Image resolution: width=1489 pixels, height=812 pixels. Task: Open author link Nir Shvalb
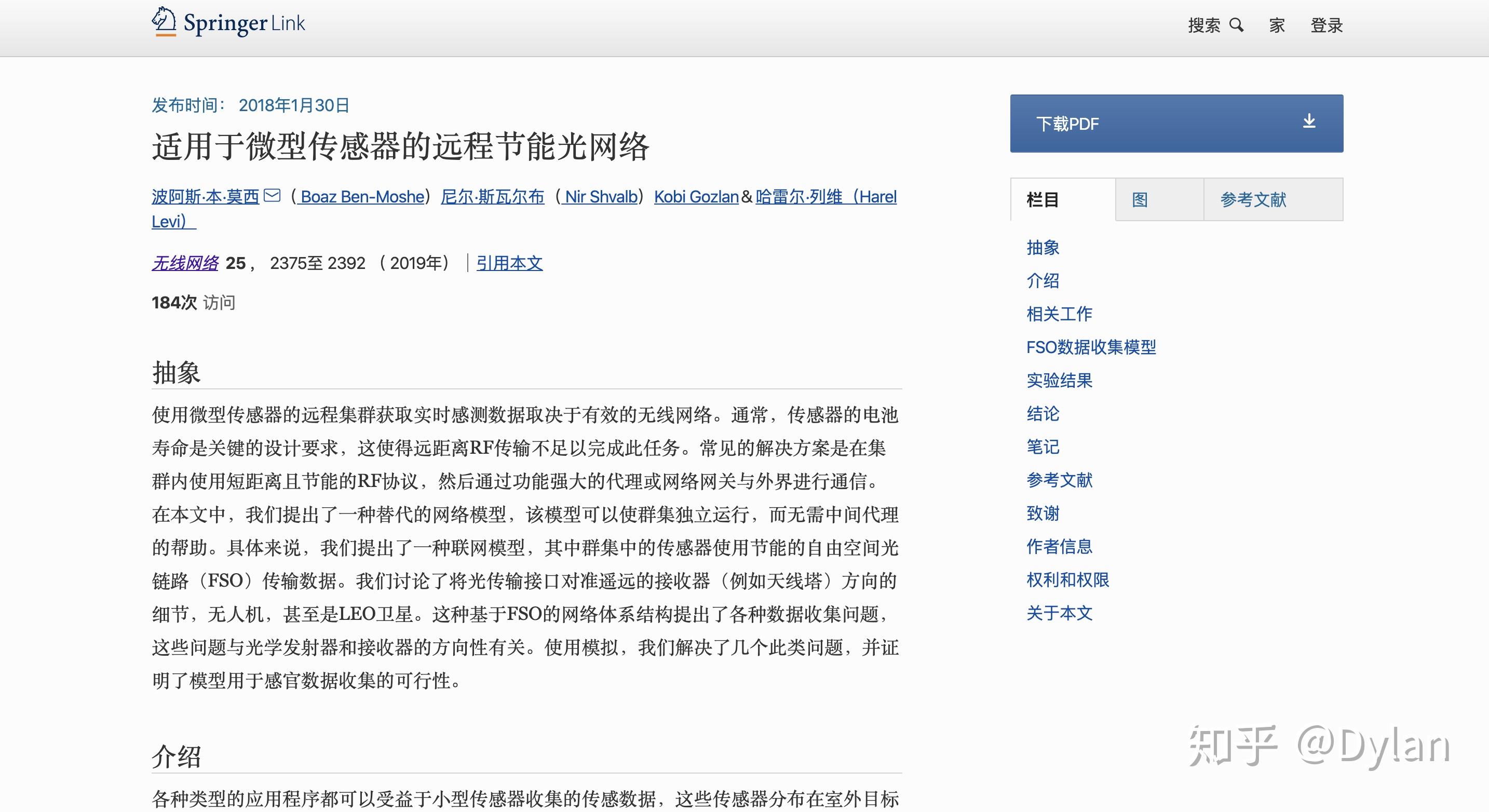coord(601,197)
